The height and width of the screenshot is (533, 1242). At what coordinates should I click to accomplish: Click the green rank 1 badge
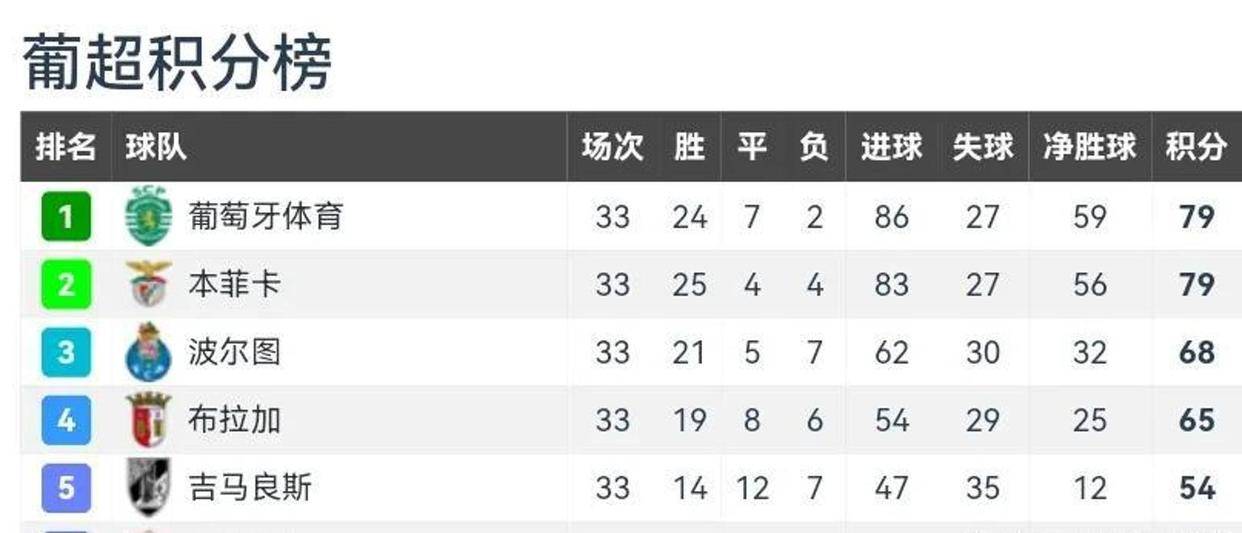click(x=66, y=216)
